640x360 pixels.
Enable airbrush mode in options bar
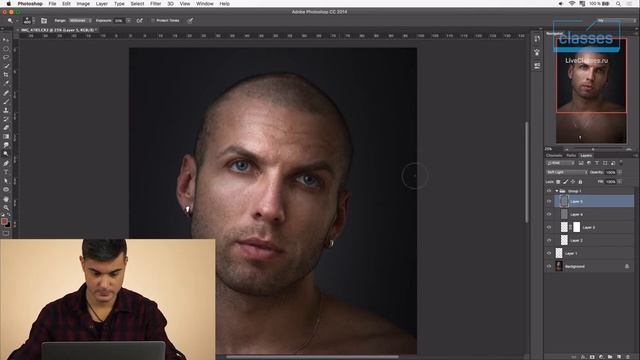(140, 20)
